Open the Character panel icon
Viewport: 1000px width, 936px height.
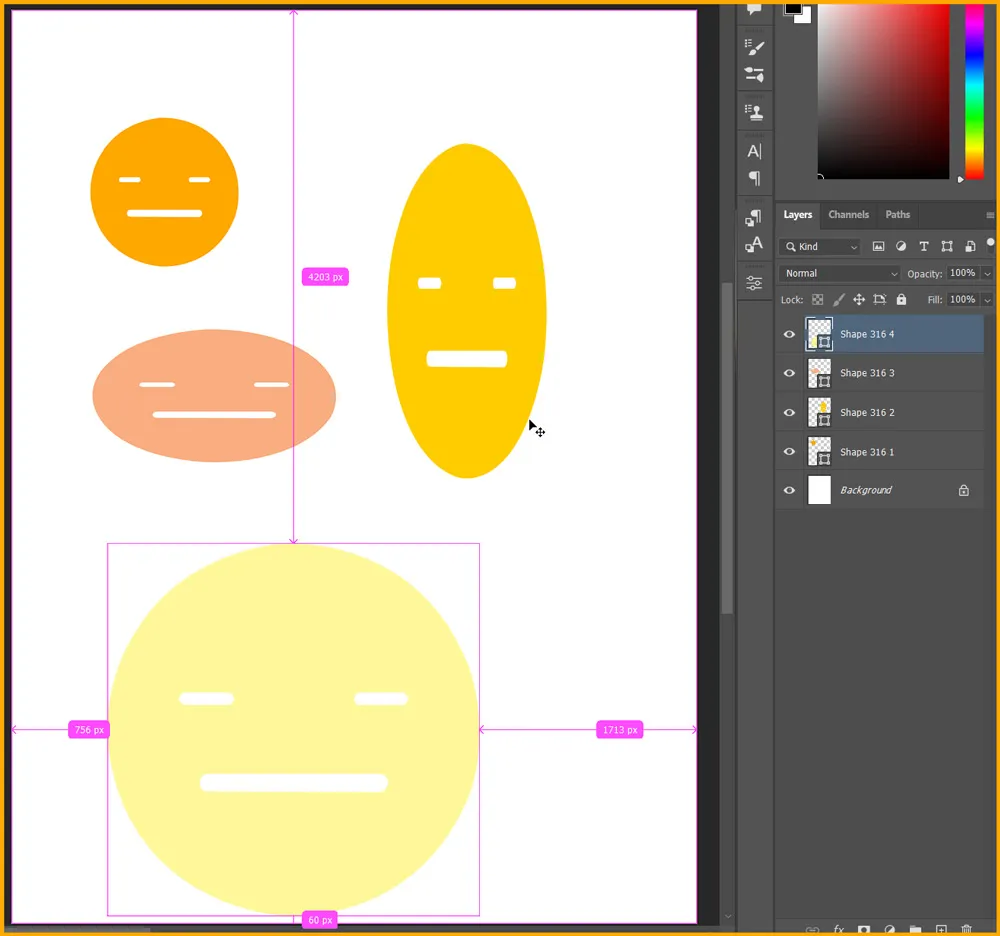(x=754, y=151)
